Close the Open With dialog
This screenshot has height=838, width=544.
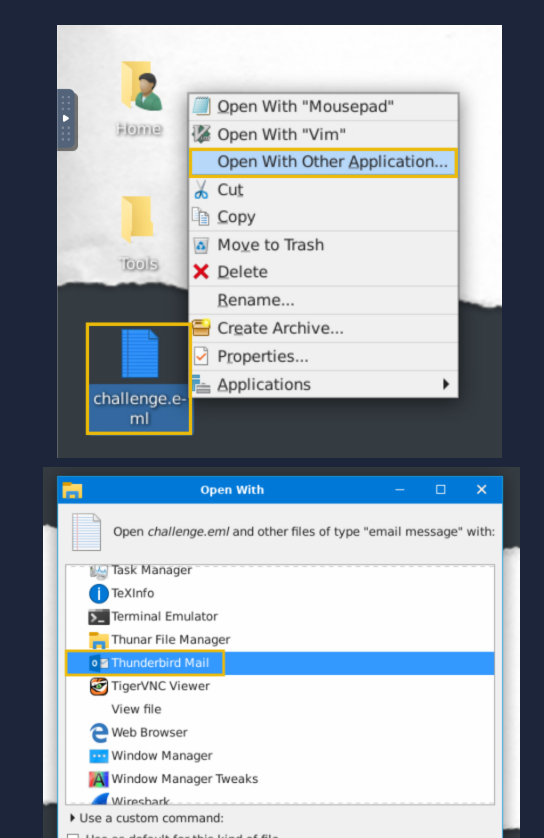tap(481, 490)
